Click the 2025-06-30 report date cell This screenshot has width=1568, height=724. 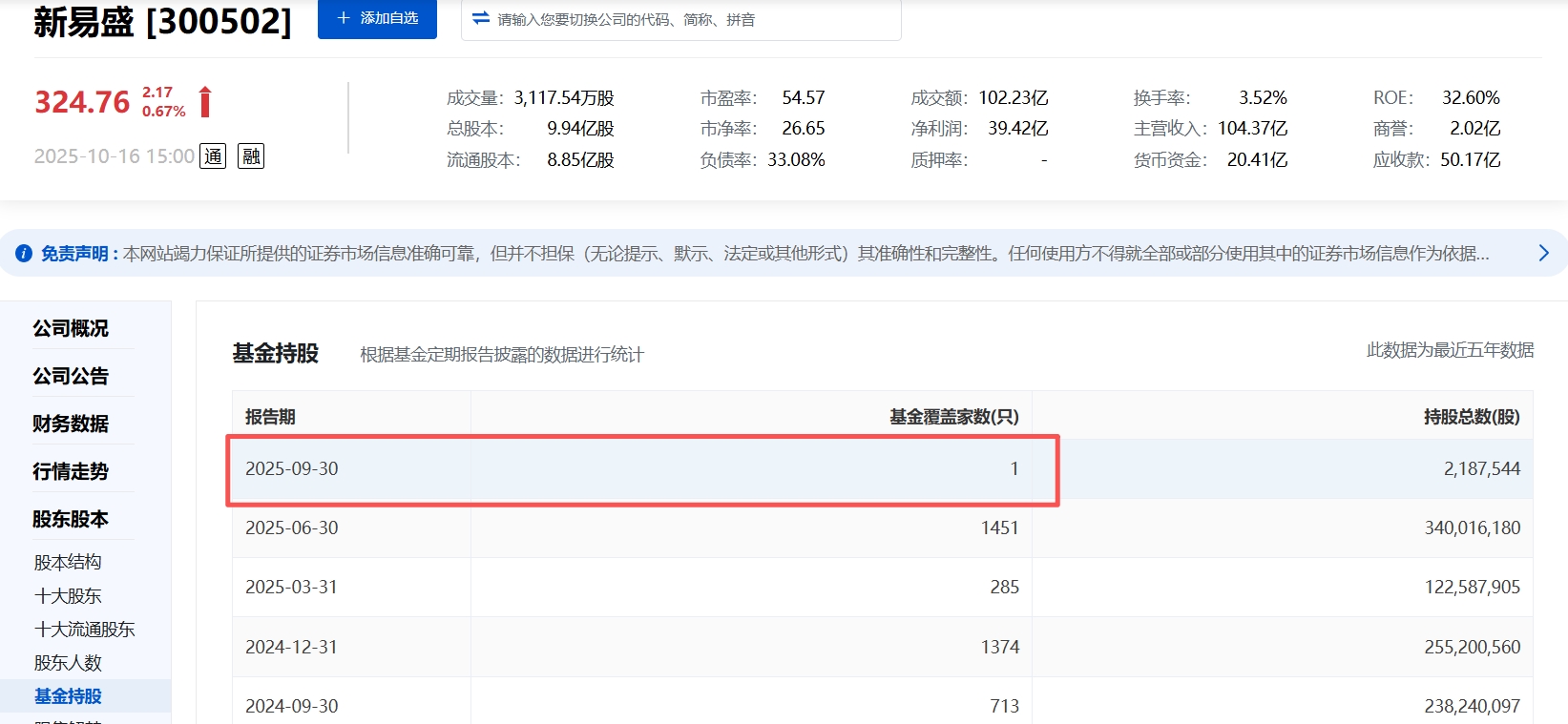click(x=292, y=527)
